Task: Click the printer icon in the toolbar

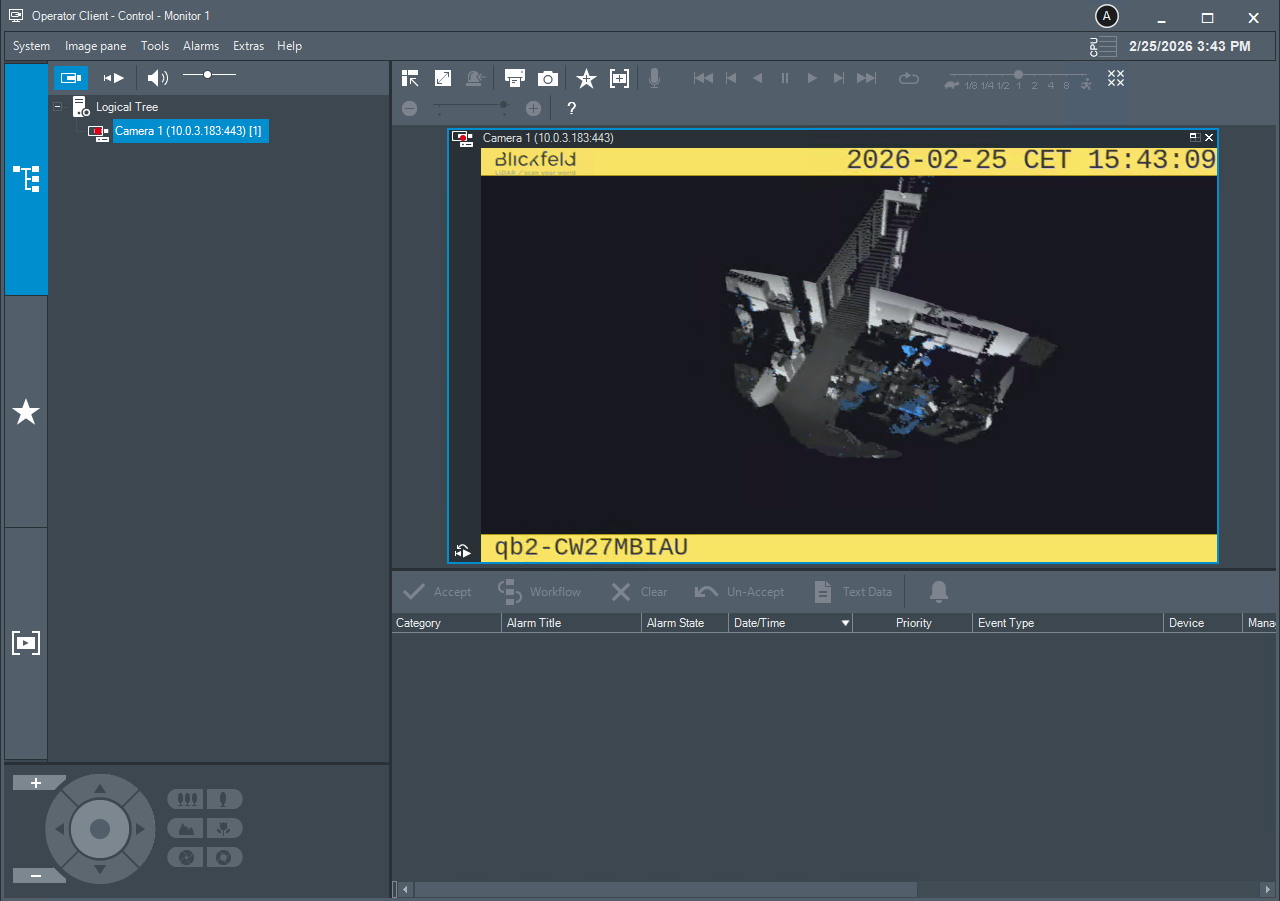Action: point(515,78)
